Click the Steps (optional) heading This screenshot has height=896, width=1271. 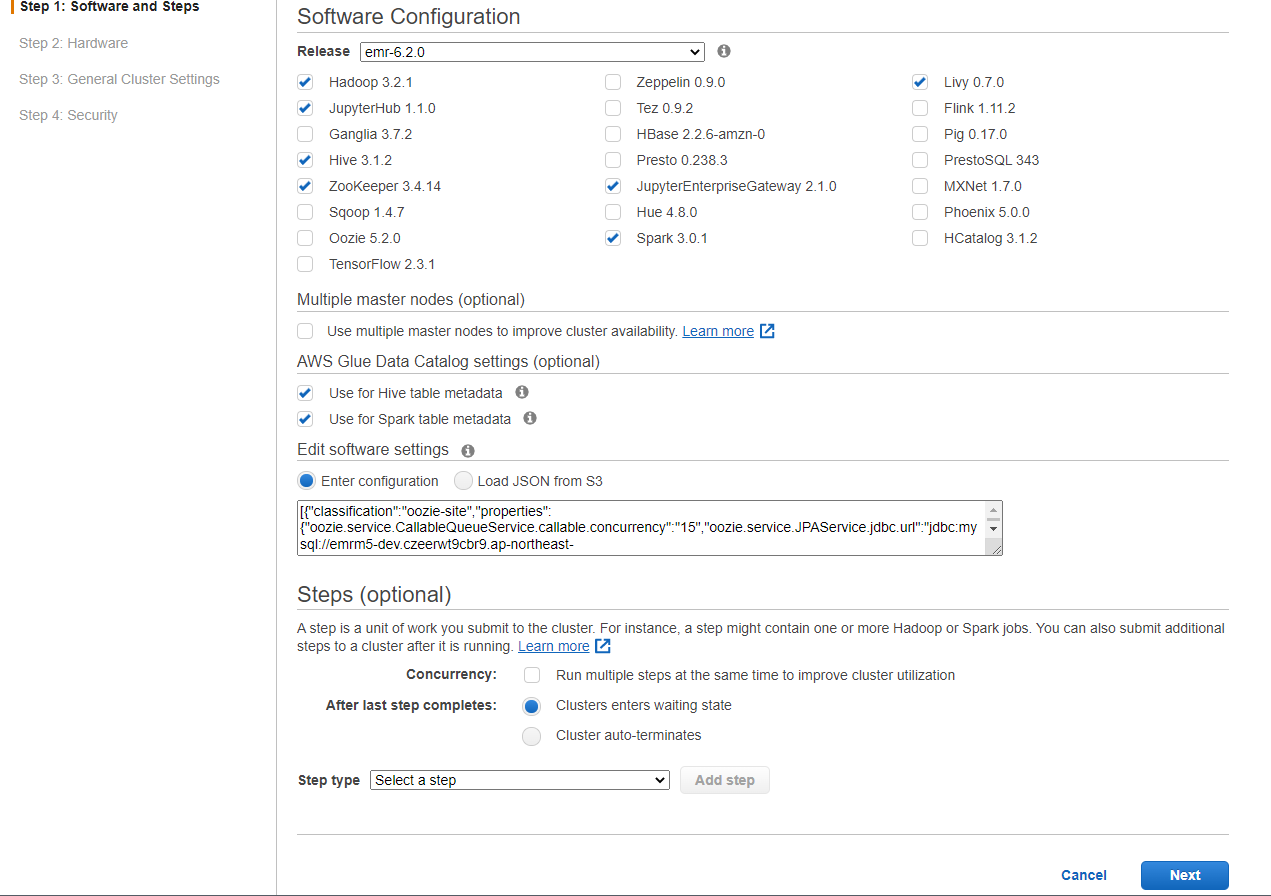click(x=374, y=595)
